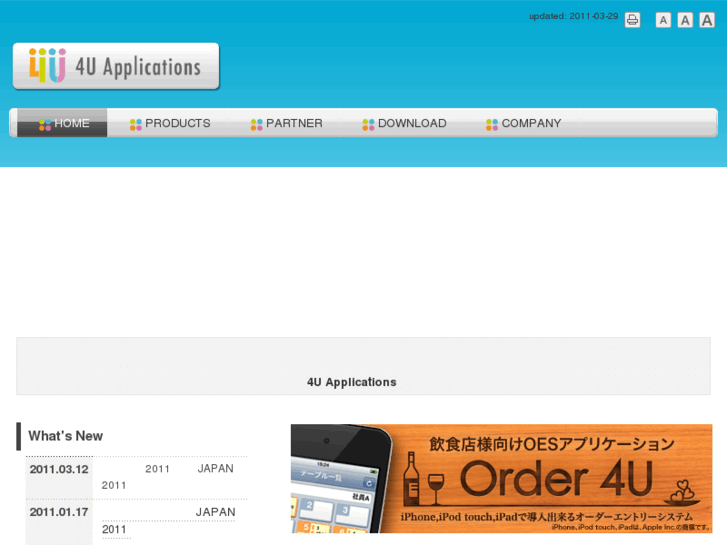Open the PRODUCTS menu tab
Viewport: 727px width, 545px height.
170,123
